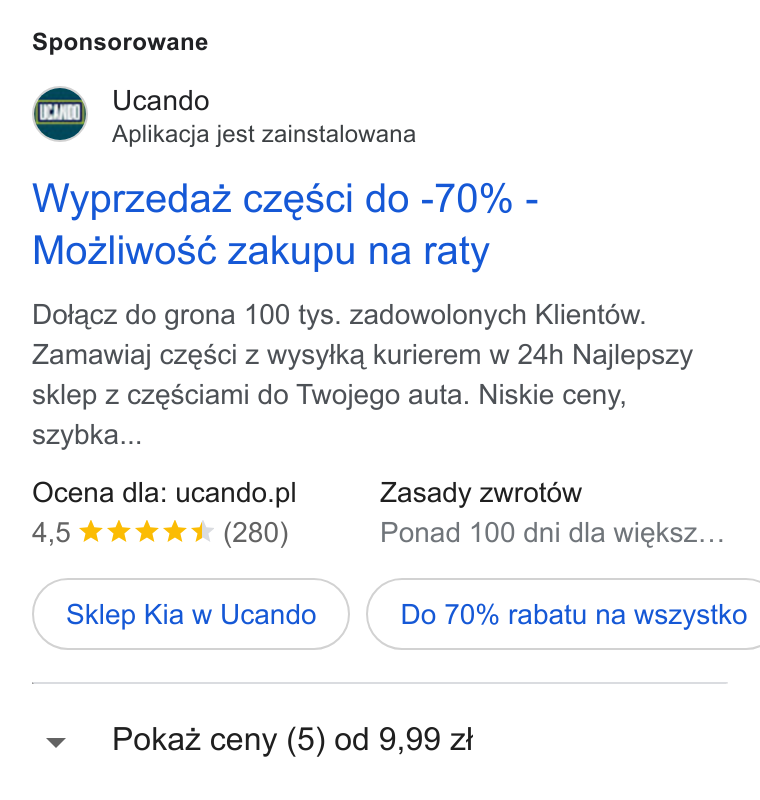Viewport: 760px width, 800px height.
Task: Click the (280) review count
Action: [256, 533]
